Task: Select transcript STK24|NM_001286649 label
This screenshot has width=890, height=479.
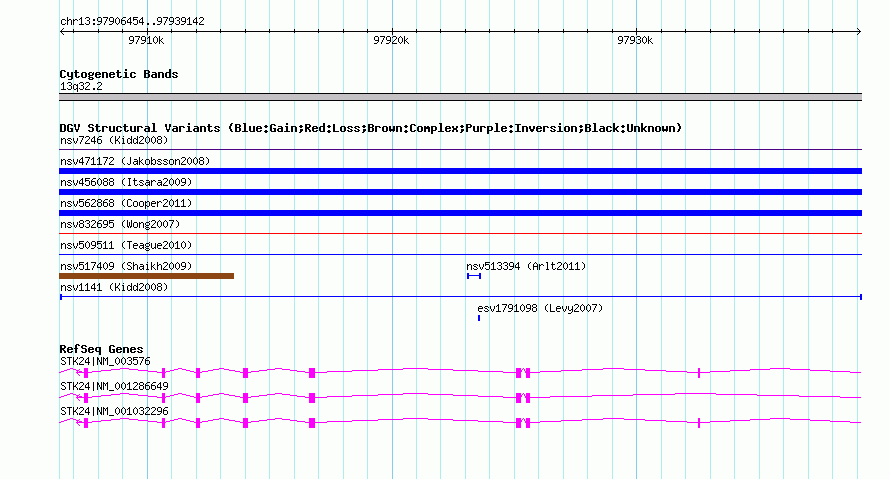Action: pyautogui.click(x=114, y=386)
